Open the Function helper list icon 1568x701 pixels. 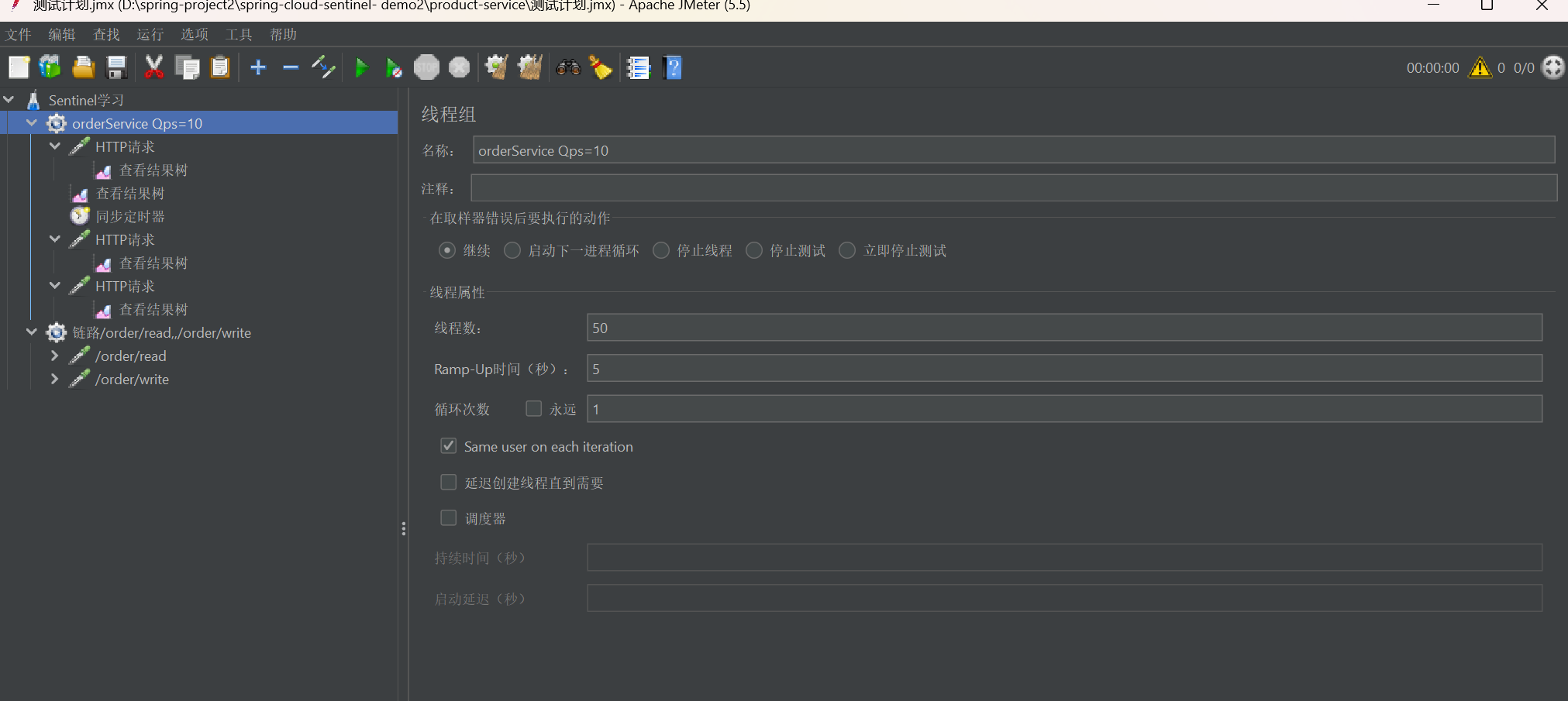coord(639,67)
